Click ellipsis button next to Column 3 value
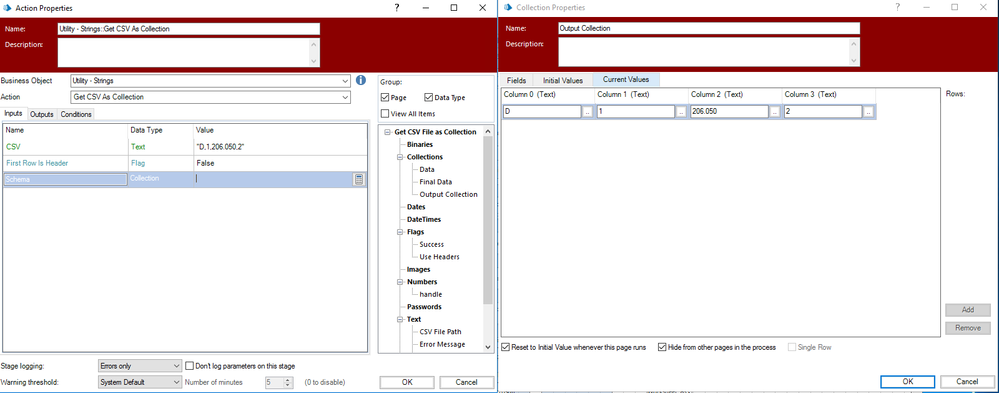Screen dimensions: 999x393 click(x=868, y=111)
